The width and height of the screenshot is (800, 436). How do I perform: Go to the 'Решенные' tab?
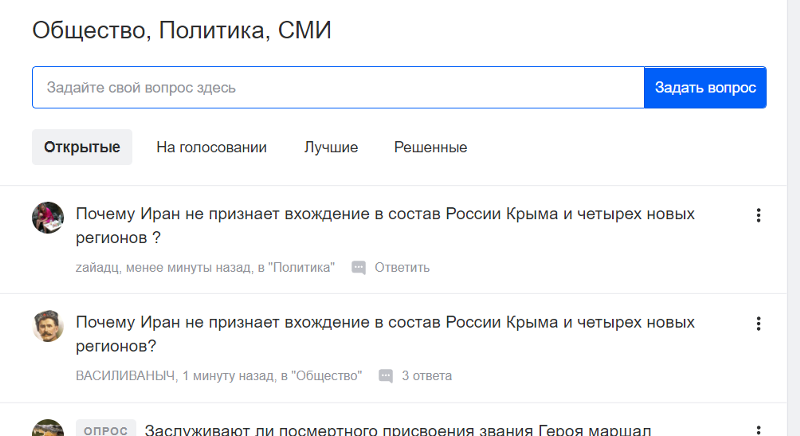431,147
